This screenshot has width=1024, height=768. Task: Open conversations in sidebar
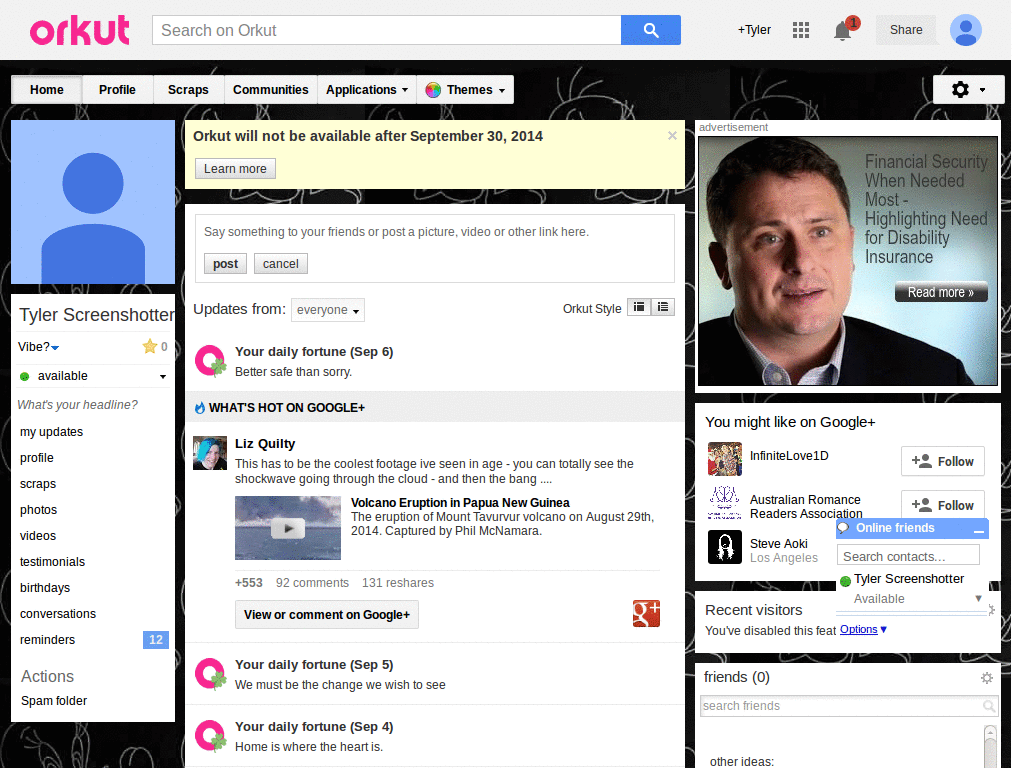point(58,614)
